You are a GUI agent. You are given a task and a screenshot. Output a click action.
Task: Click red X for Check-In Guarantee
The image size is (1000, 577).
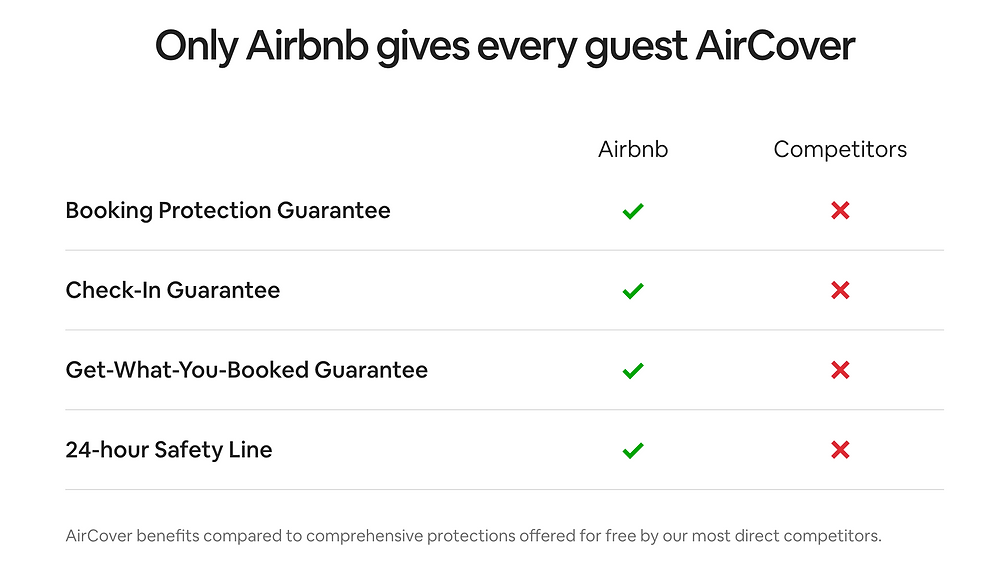840,290
